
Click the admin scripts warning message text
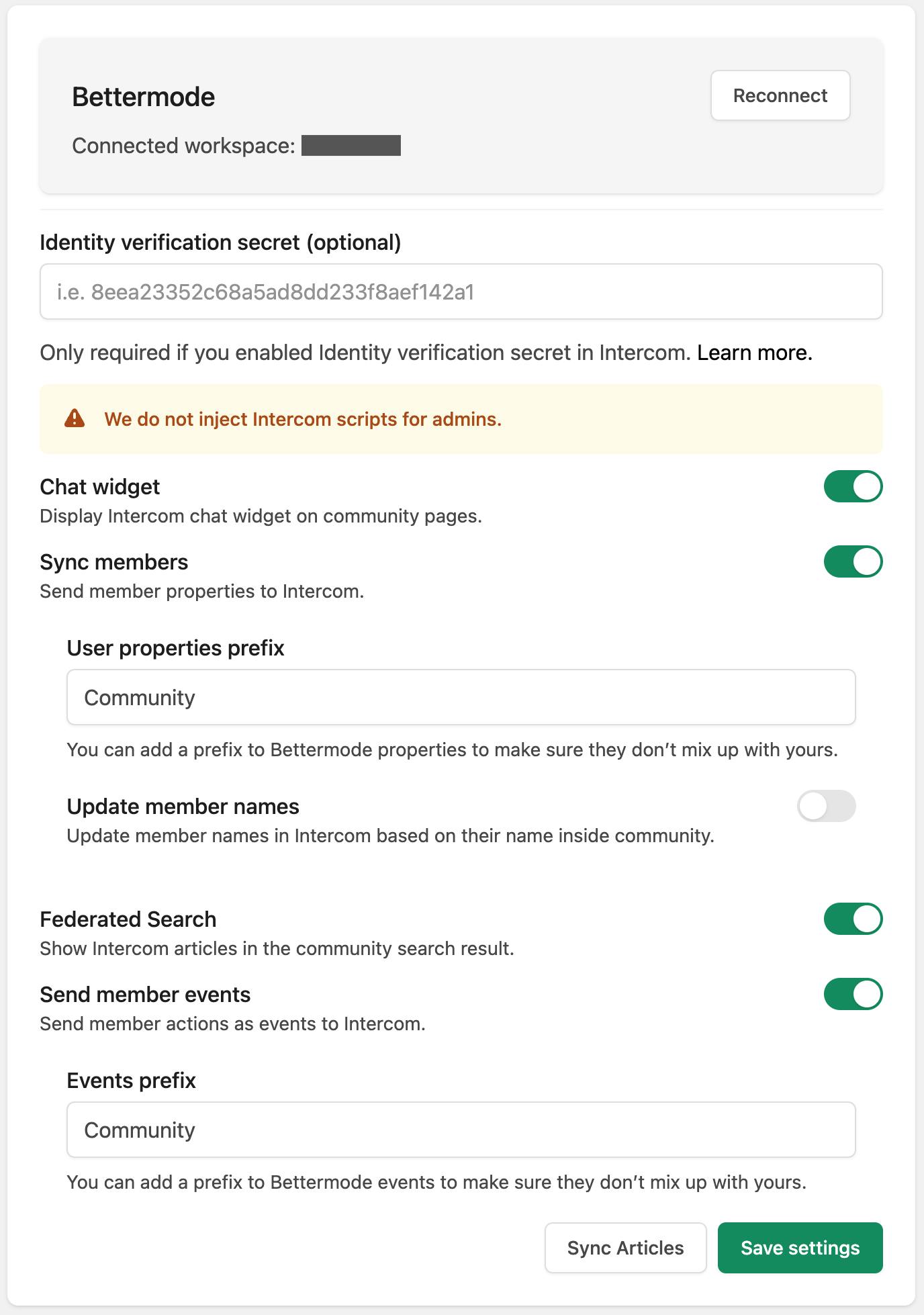pos(303,419)
